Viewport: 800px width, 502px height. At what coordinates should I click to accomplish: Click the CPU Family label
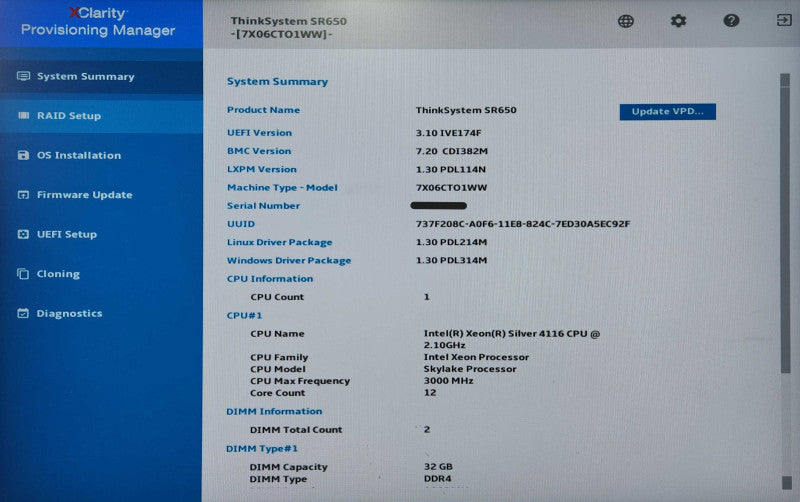(279, 357)
